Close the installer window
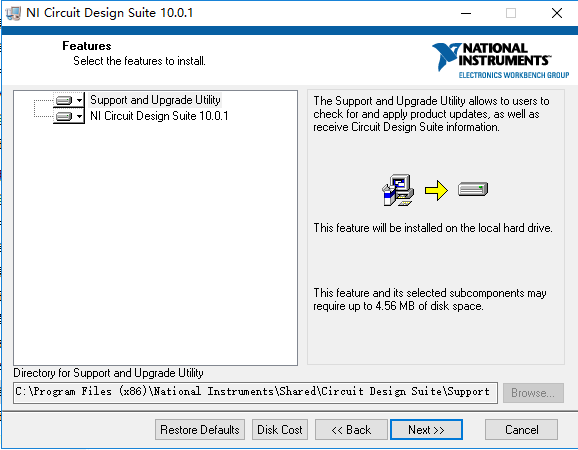This screenshot has height=450, width=578. 557,13
